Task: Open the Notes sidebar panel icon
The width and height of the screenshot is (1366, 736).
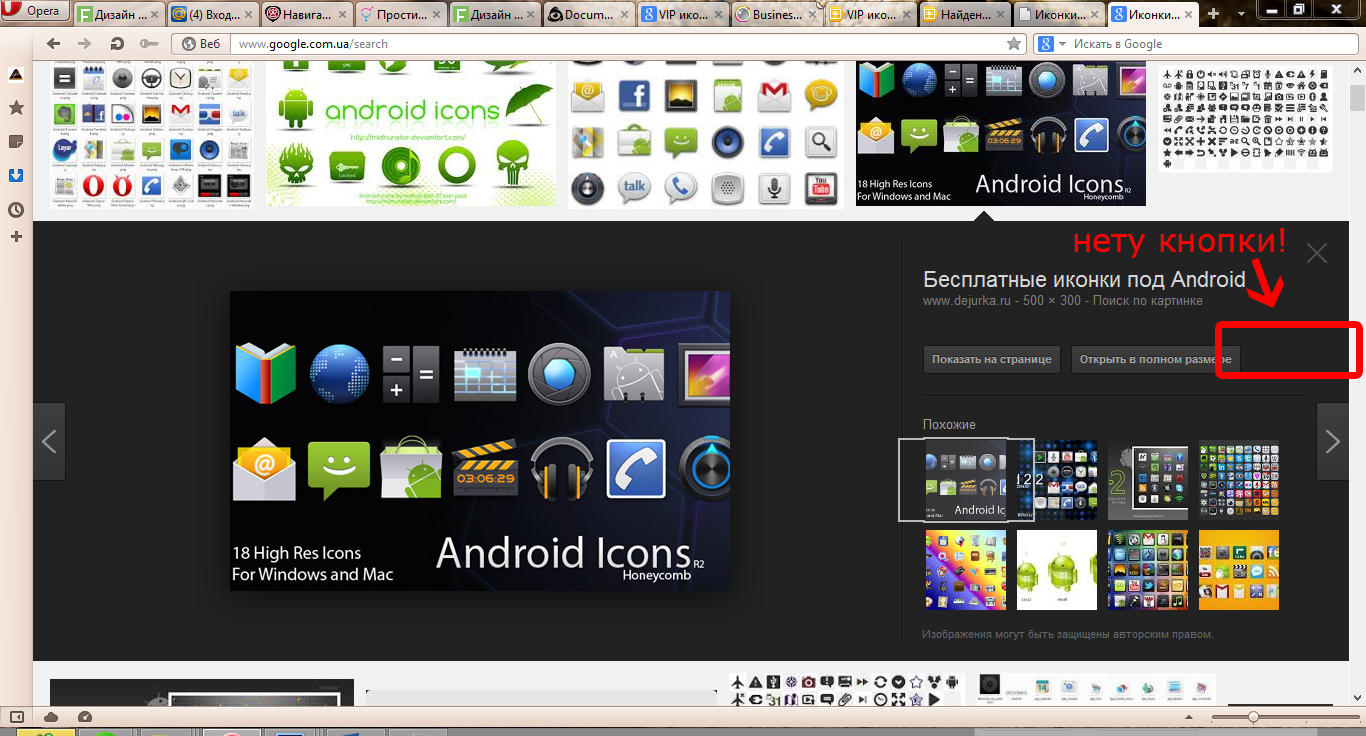Action: tap(15, 141)
